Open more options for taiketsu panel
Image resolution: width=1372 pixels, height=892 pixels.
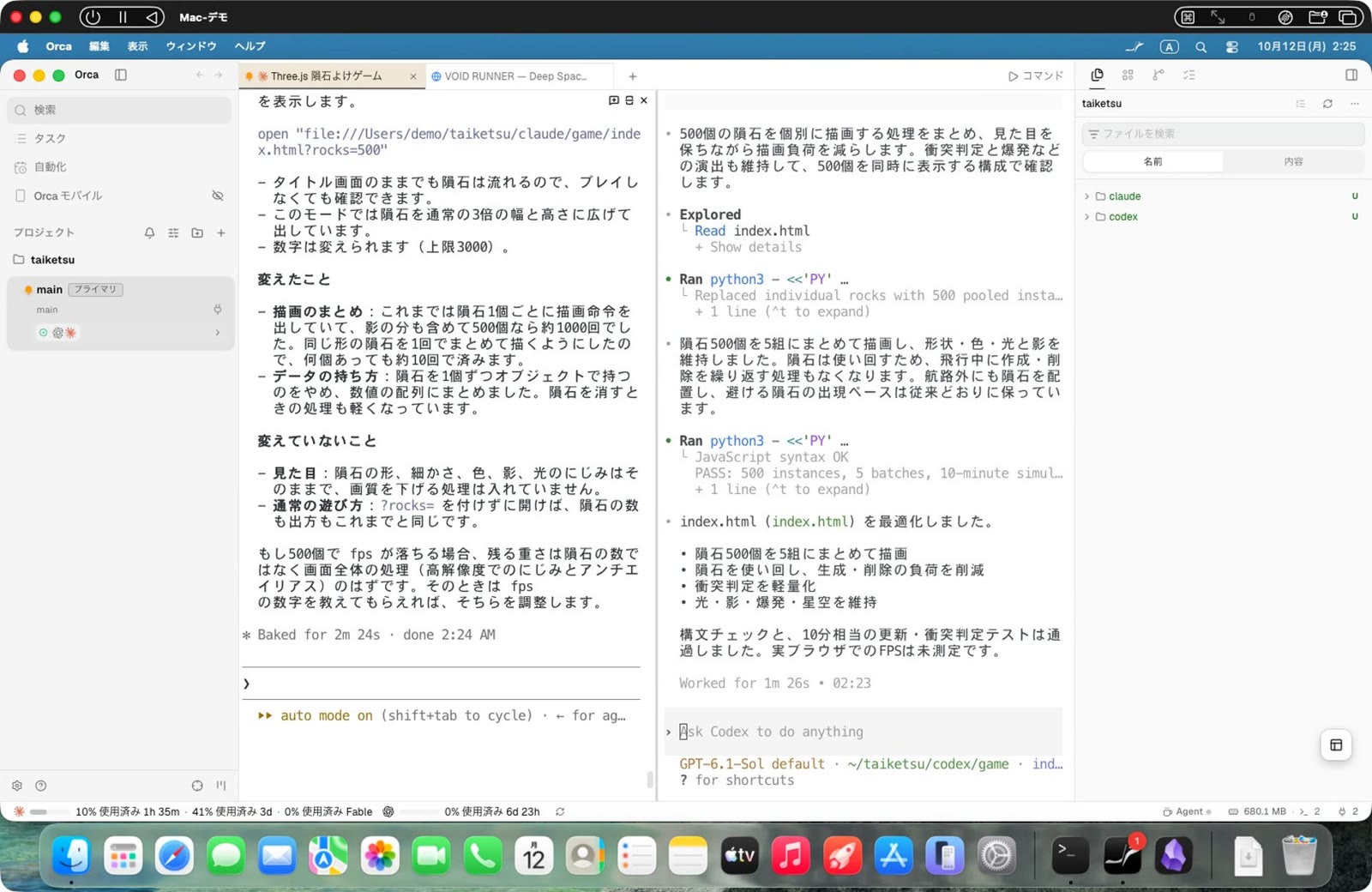pyautogui.click(x=1355, y=104)
